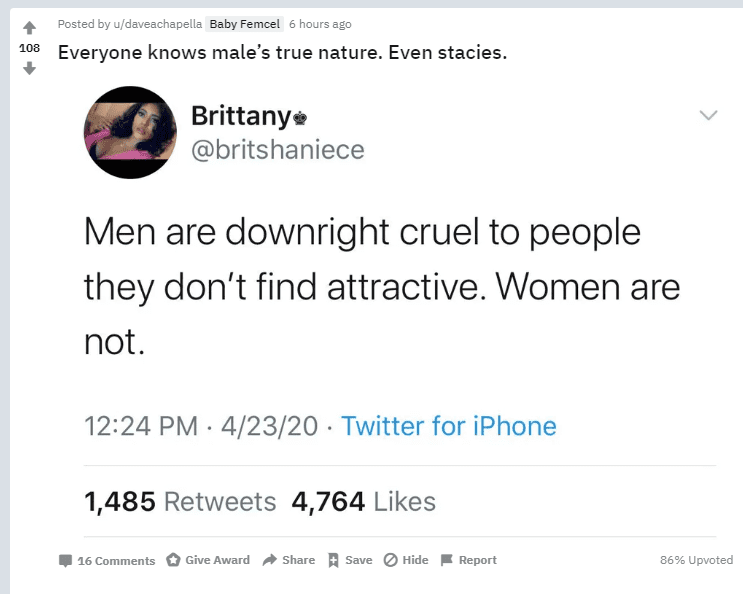Open u/daveachapella user profile

[158, 24]
